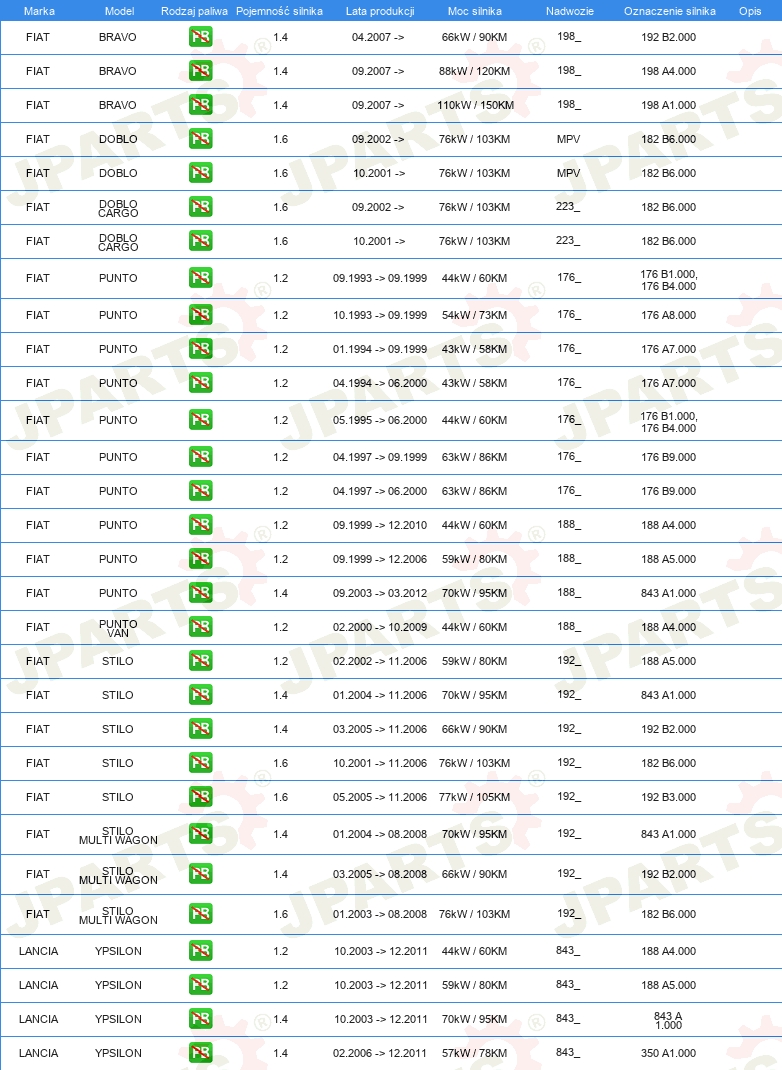The height and width of the screenshot is (1070, 782).
Task: Click the Model column header
Action: [x=119, y=11]
